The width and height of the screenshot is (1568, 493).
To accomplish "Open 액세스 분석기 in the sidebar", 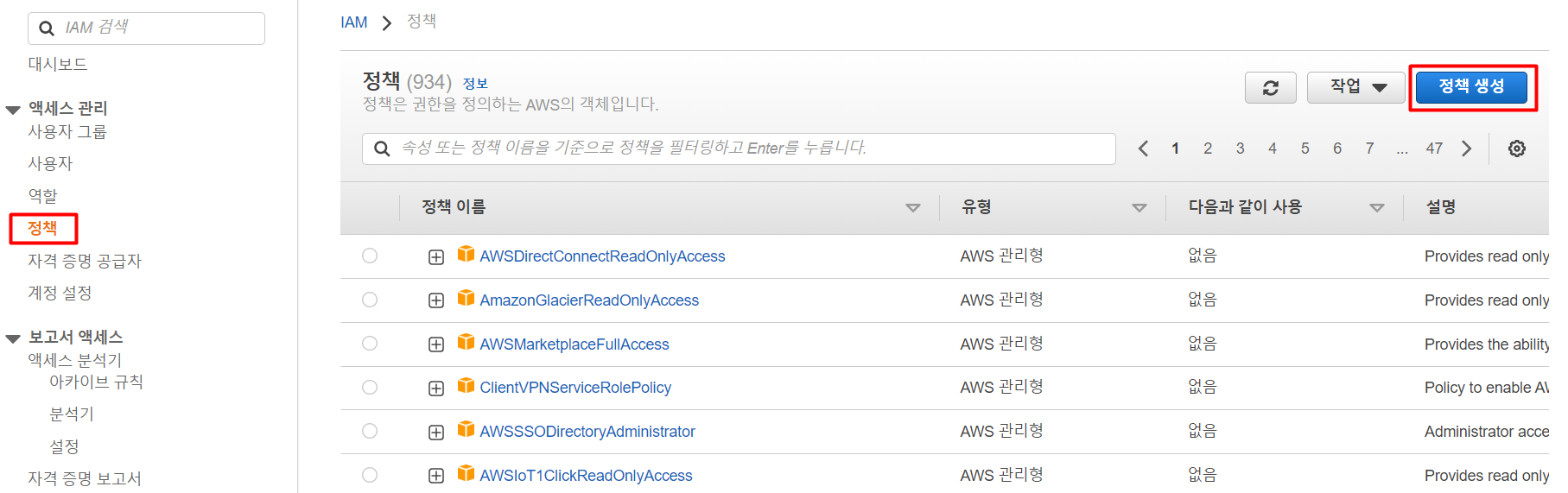I will point(75,359).
